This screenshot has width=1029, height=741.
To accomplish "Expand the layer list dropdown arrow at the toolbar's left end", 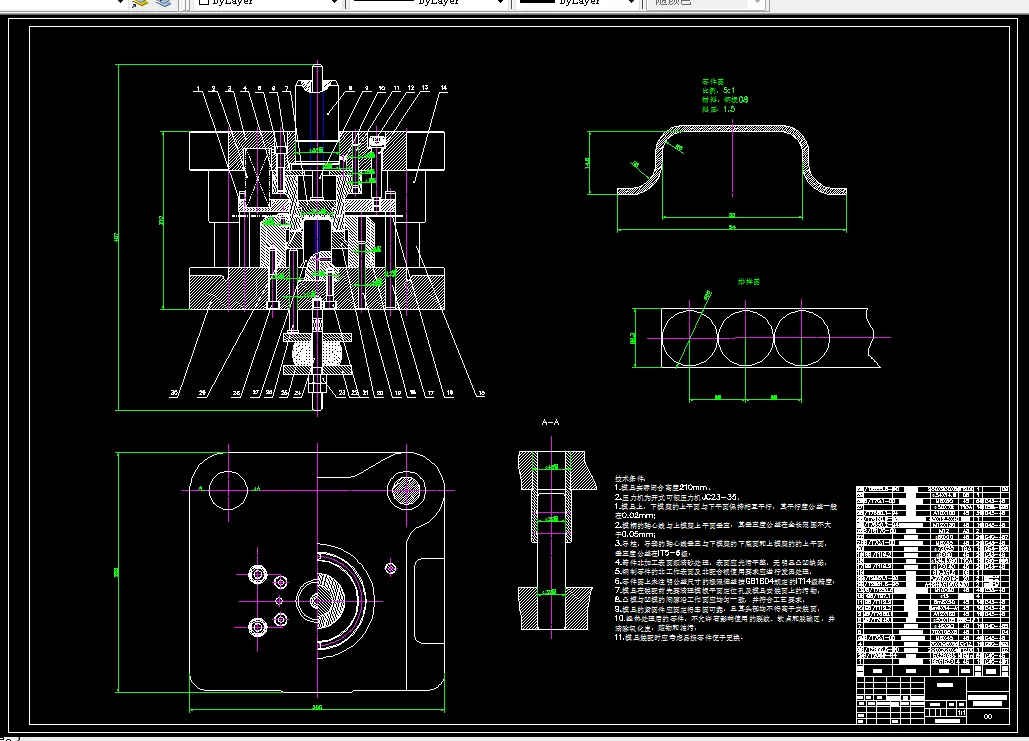I will (120, 3).
